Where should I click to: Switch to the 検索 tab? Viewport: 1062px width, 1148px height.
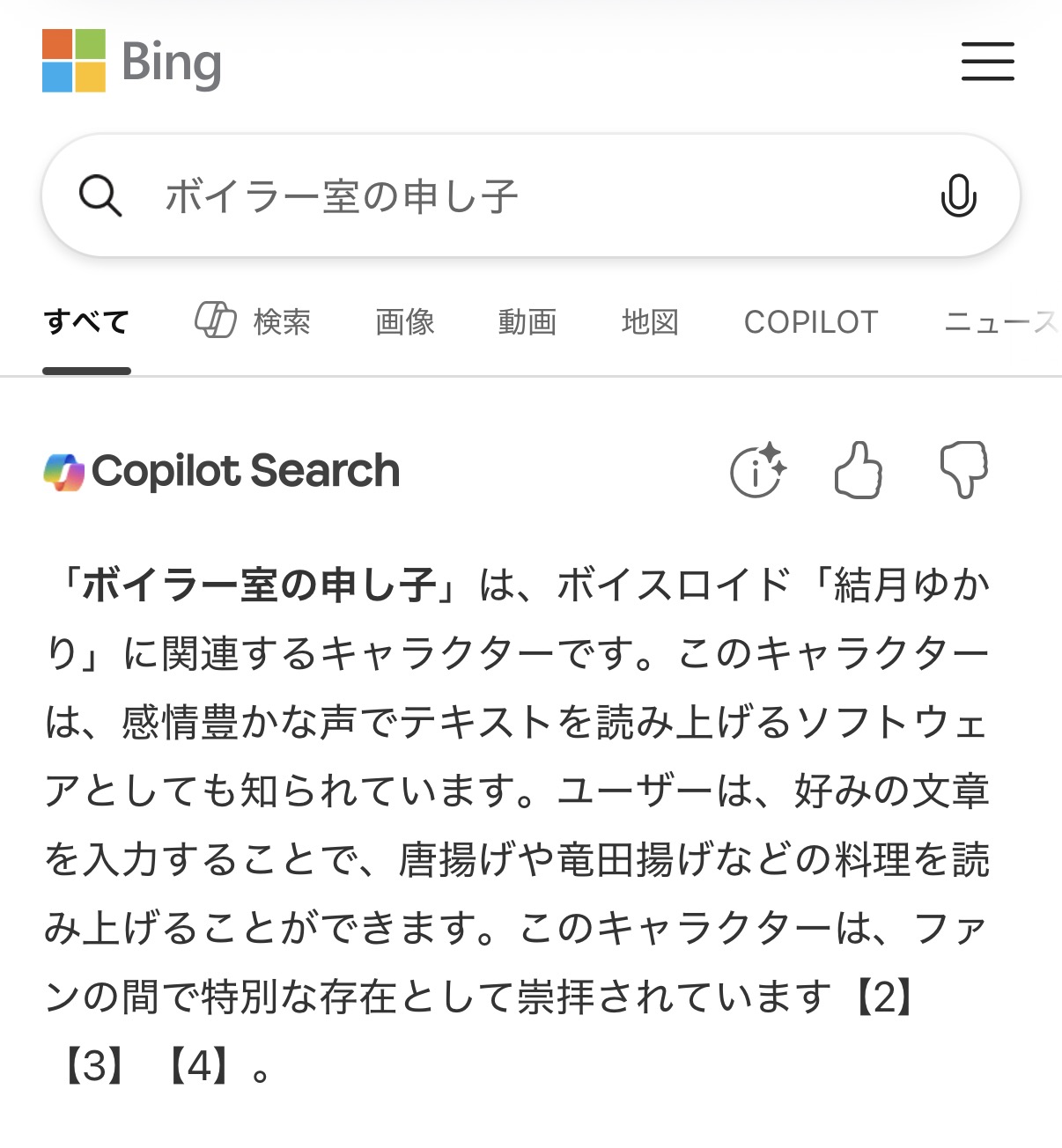[x=282, y=322]
